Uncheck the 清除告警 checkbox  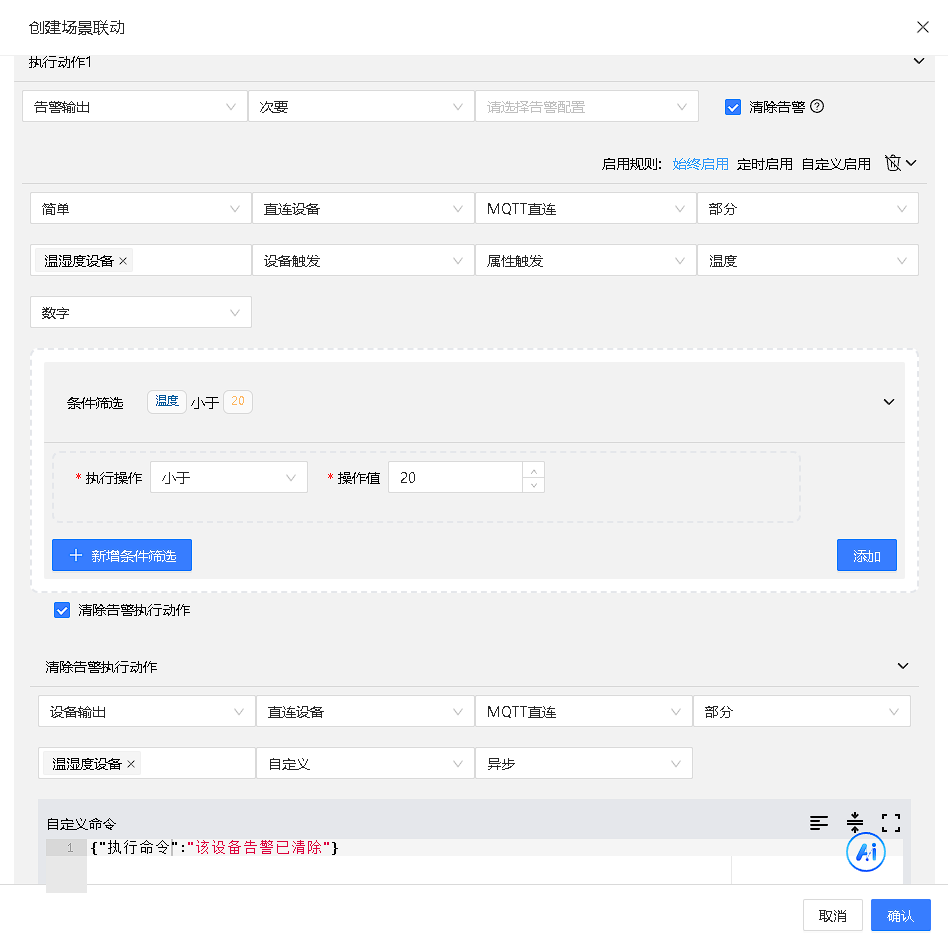tap(733, 107)
